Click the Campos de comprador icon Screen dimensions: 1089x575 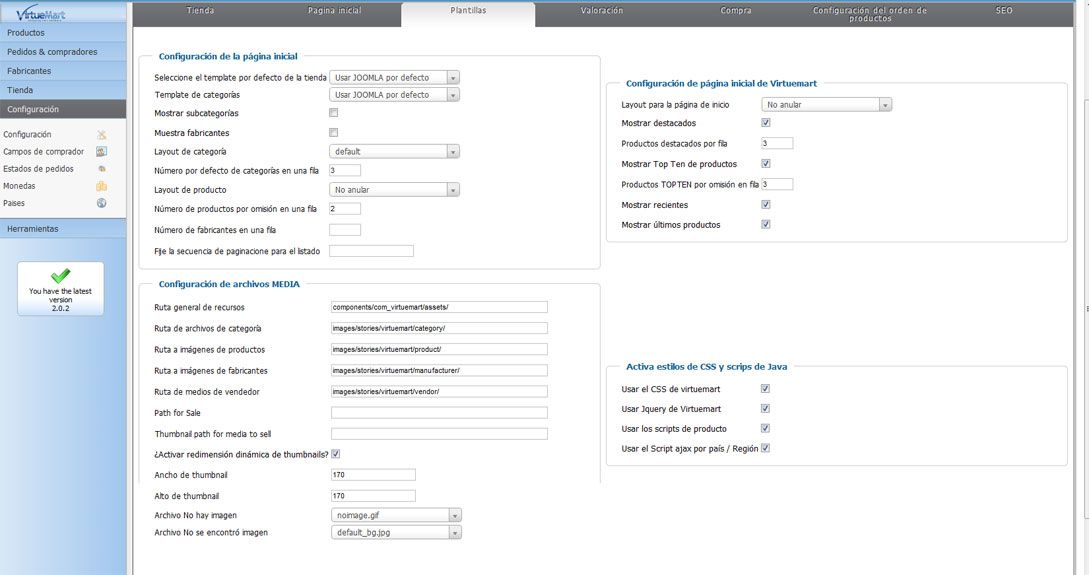(101, 151)
